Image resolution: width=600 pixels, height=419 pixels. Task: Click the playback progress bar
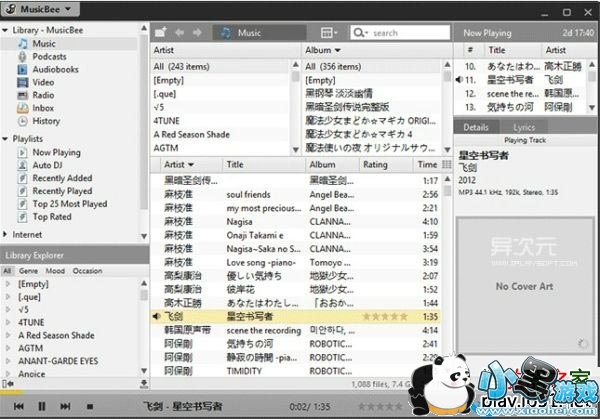[x=207, y=392]
